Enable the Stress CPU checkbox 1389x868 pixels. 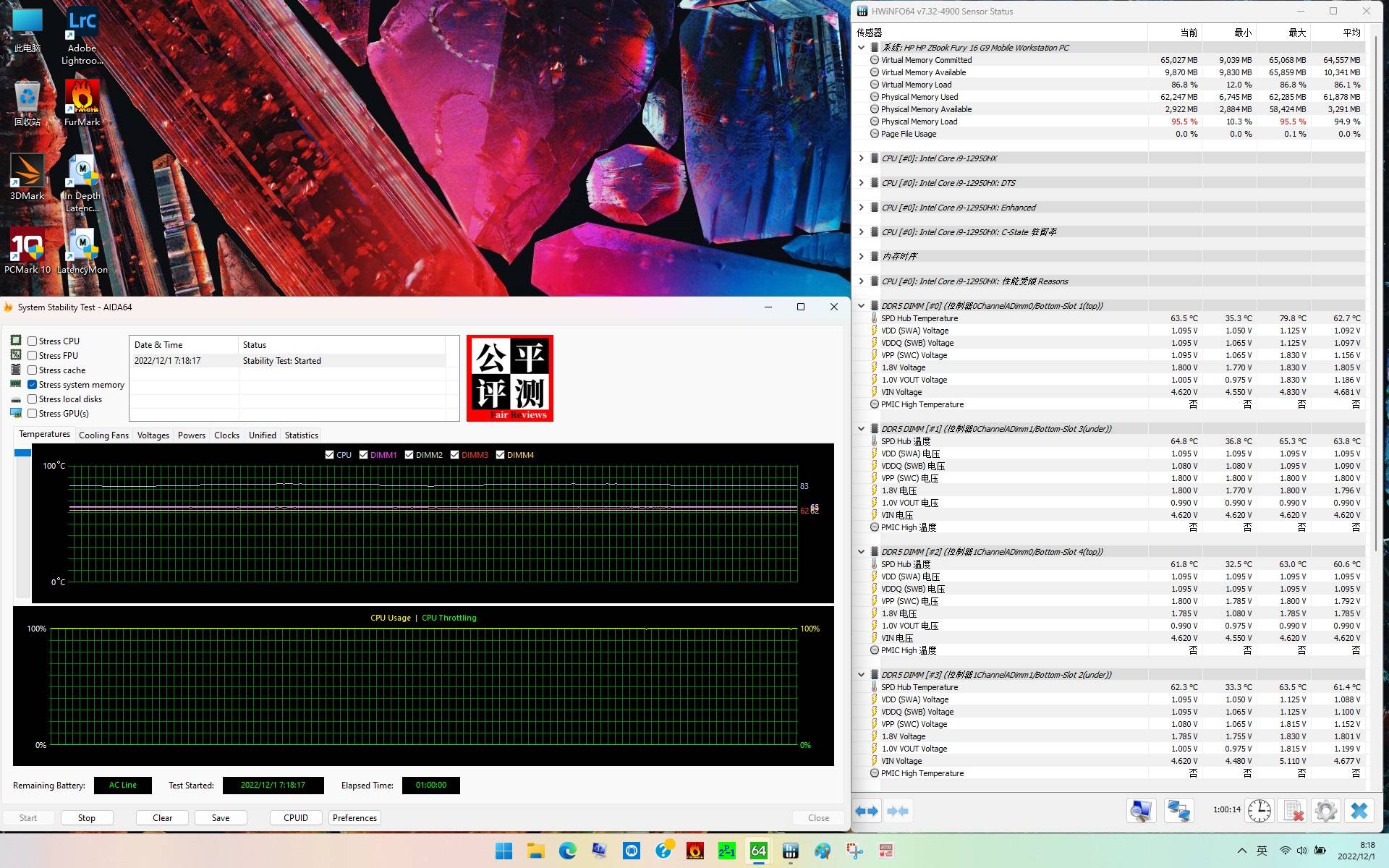coord(32,341)
